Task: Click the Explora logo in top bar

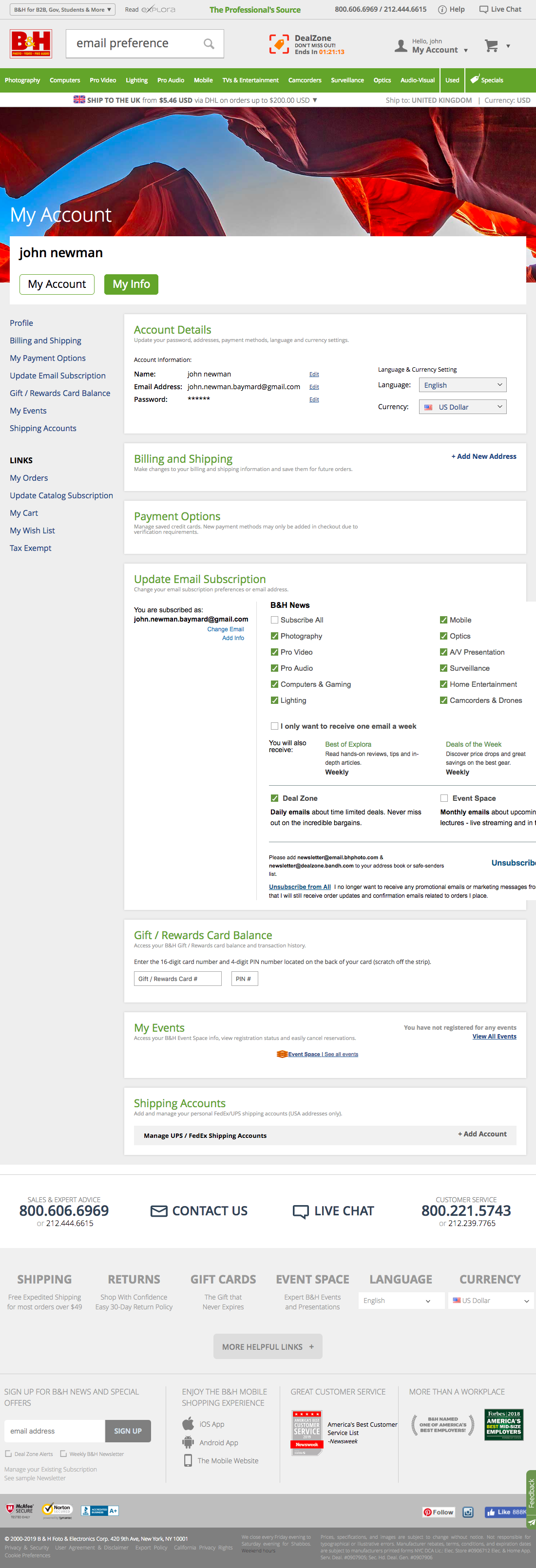Action: 158,9
